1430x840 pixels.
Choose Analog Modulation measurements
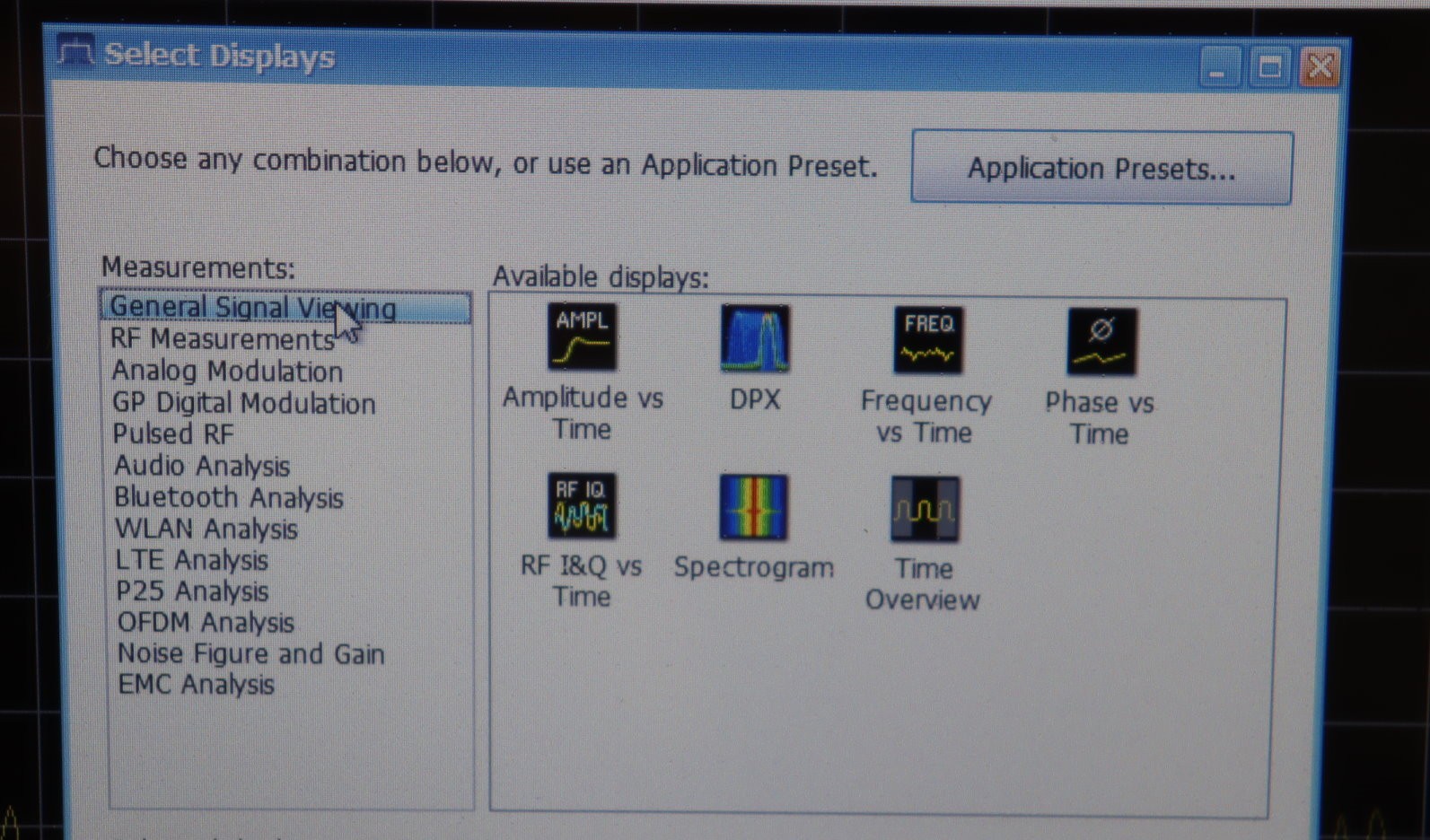click(227, 372)
